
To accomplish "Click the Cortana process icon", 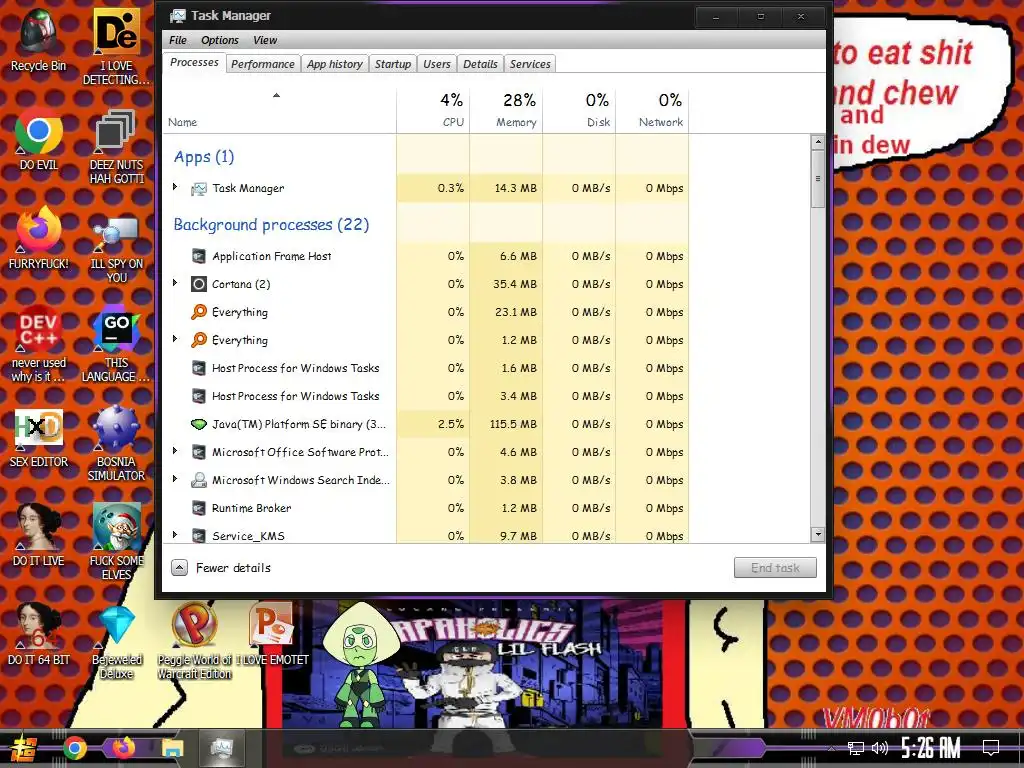I will [x=199, y=284].
